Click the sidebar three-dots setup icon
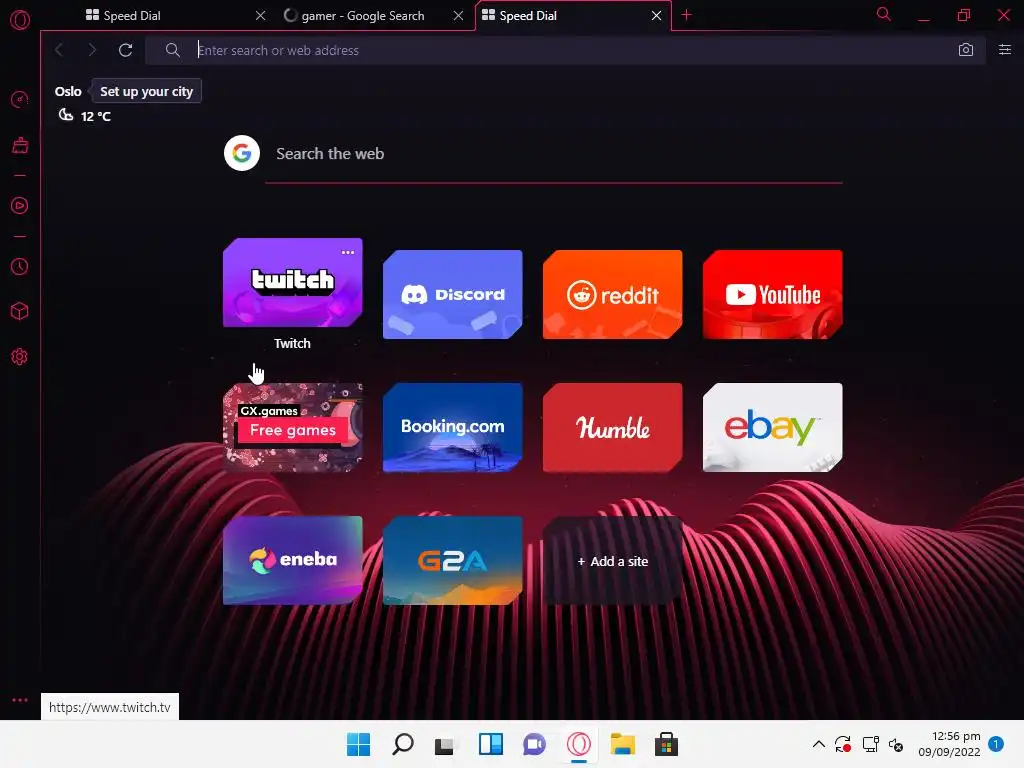 pos(20,699)
